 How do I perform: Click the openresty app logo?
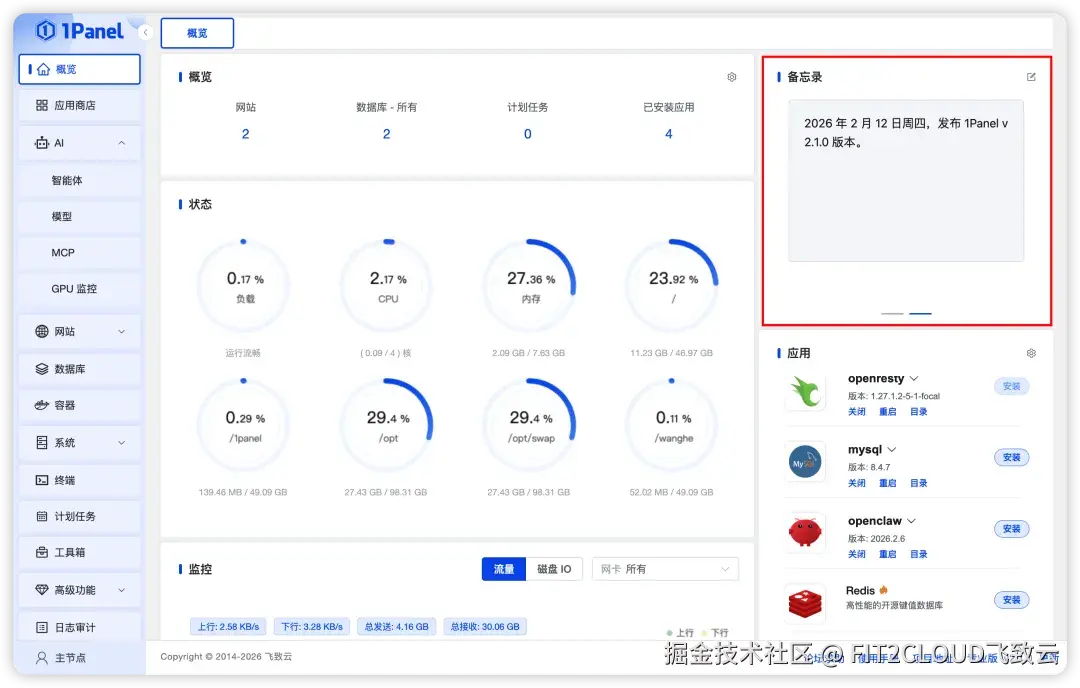[x=805, y=392]
